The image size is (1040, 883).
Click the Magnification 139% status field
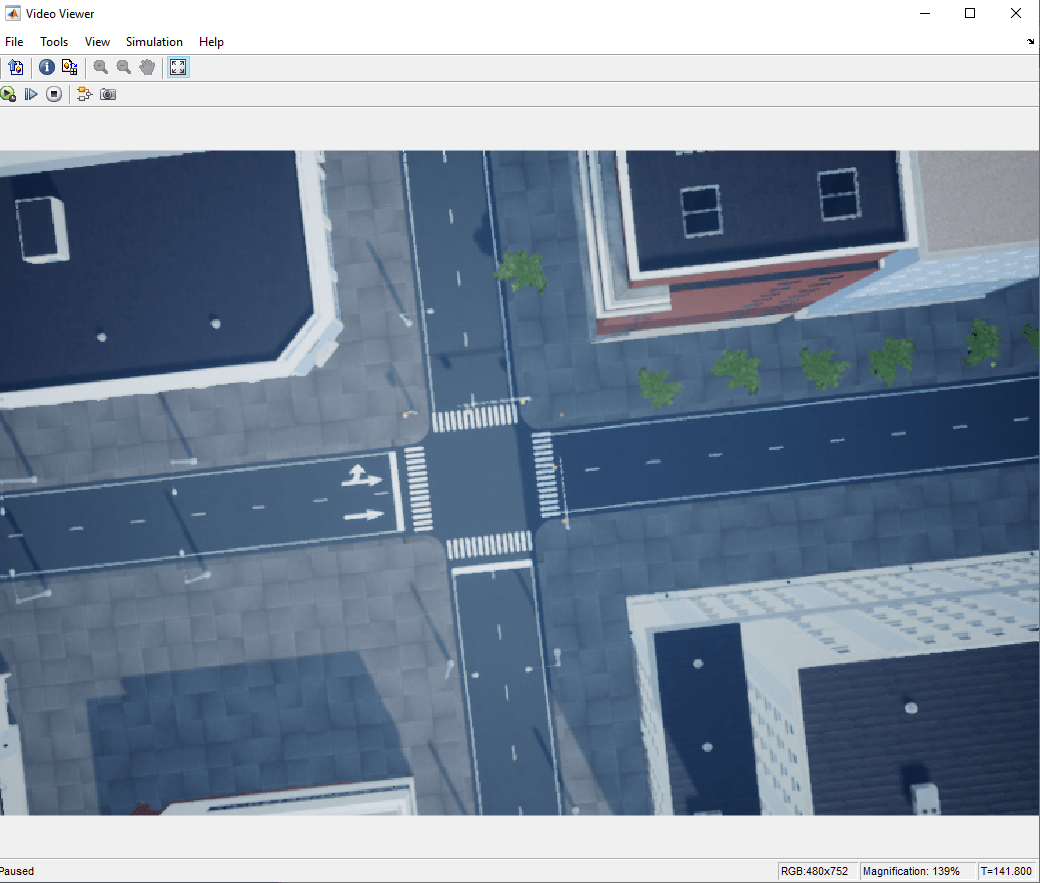pyautogui.click(x=915, y=871)
